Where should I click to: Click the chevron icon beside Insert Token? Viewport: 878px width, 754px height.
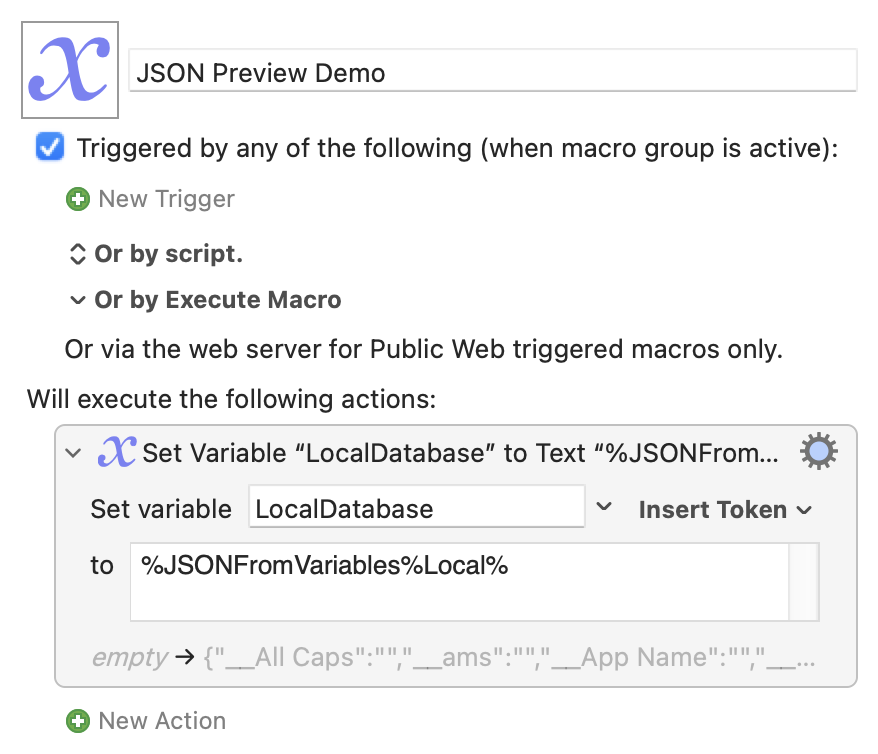point(804,510)
